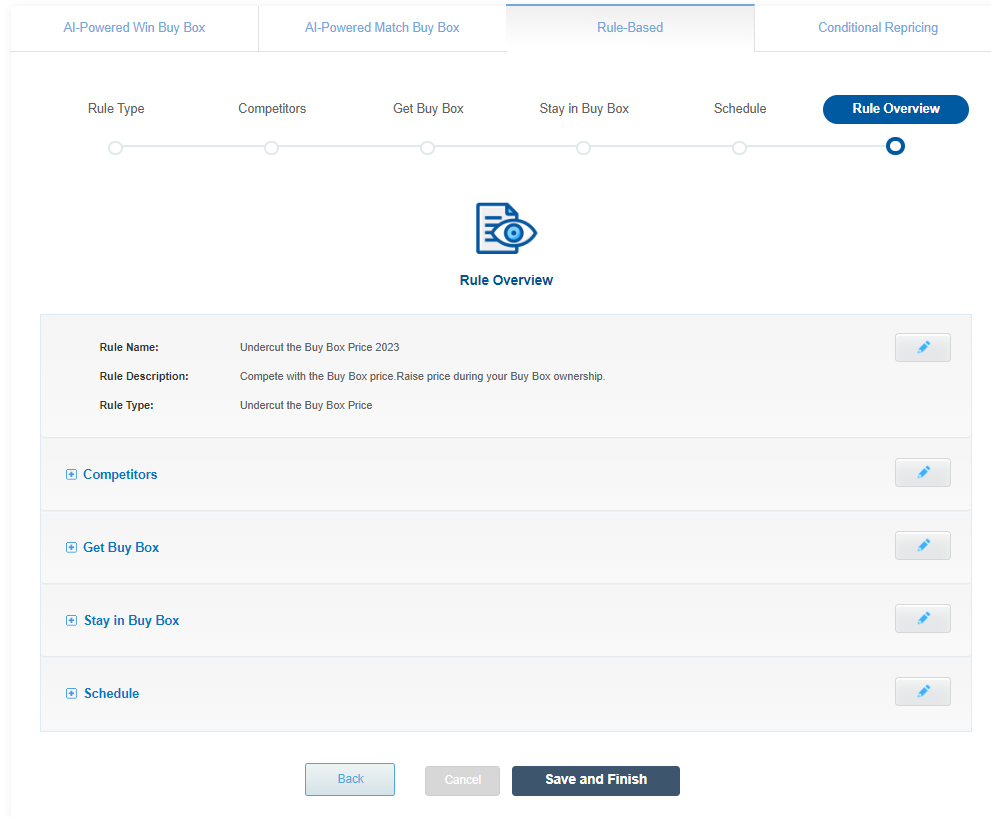Jump to Stay in Buy Box step label

584,109
